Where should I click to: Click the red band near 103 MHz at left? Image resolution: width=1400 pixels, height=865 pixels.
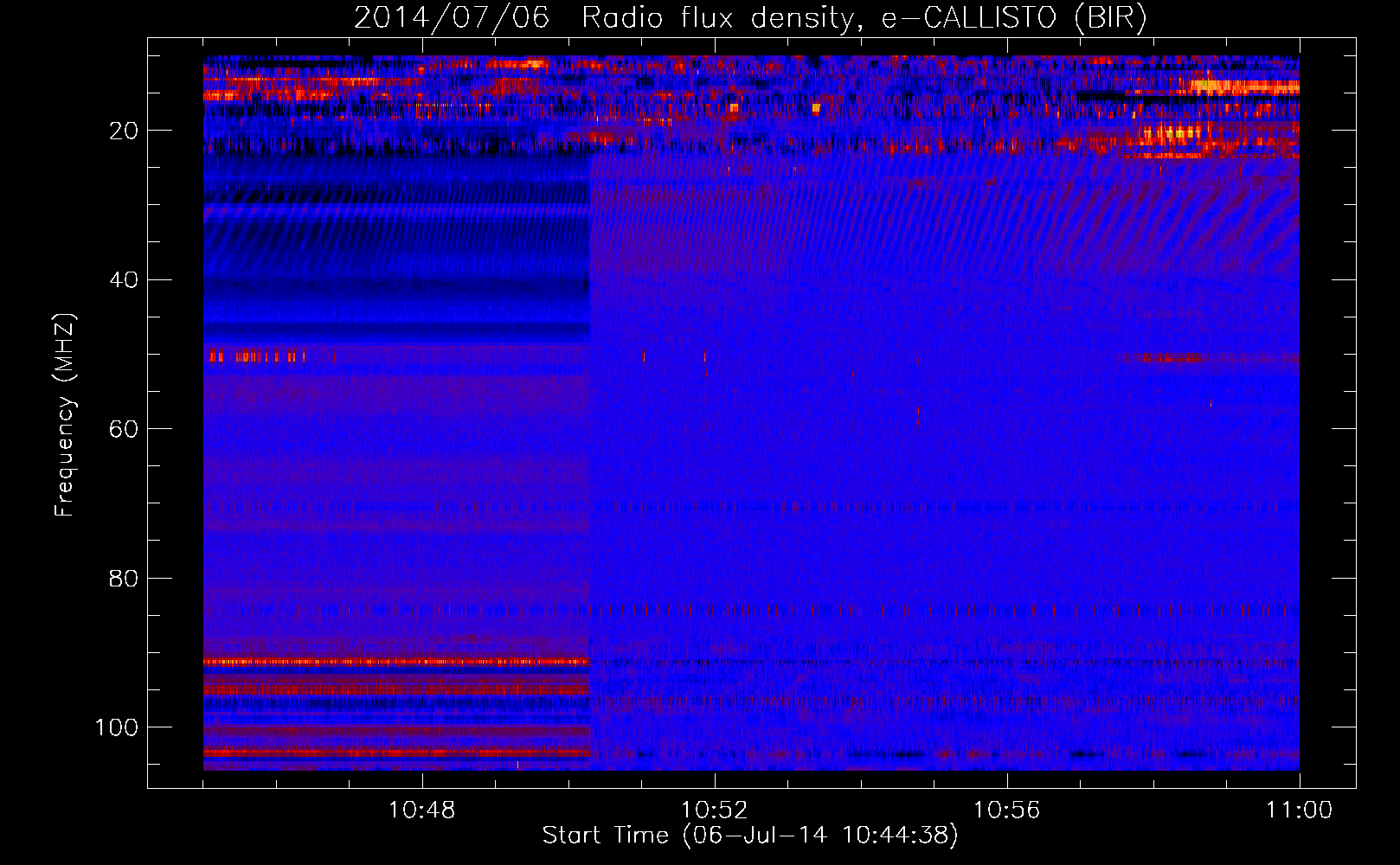(x=395, y=753)
